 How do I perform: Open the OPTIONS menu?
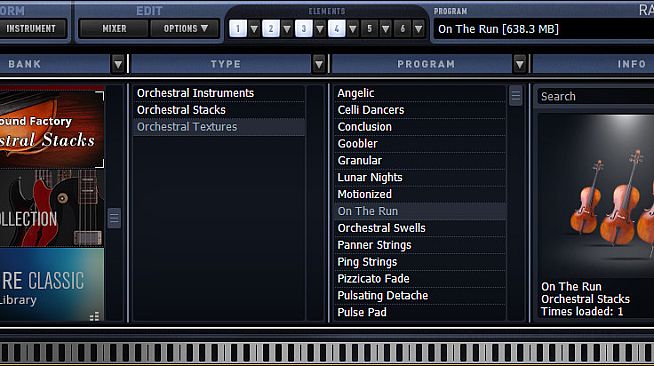(x=185, y=29)
